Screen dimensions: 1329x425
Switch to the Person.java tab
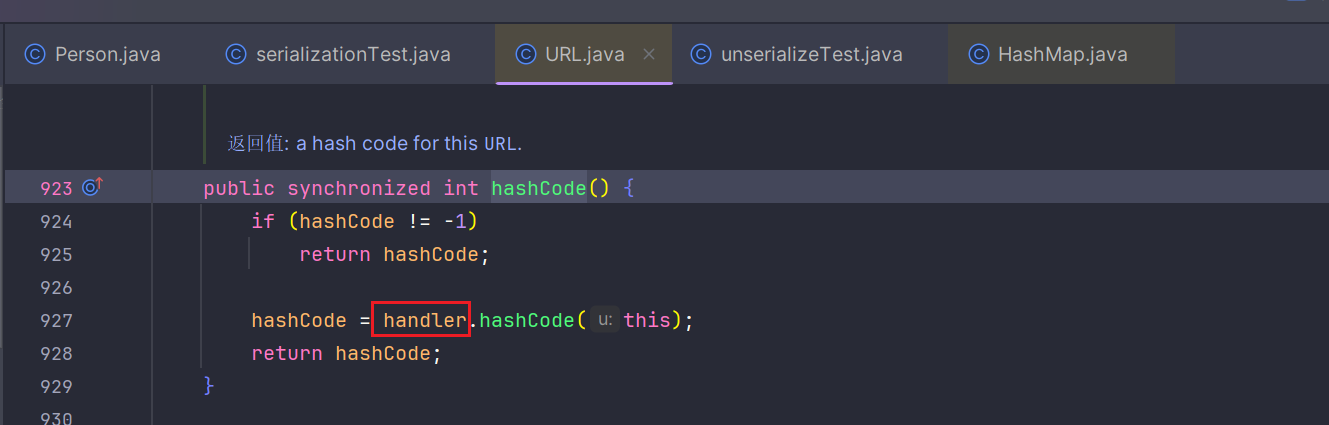107,55
